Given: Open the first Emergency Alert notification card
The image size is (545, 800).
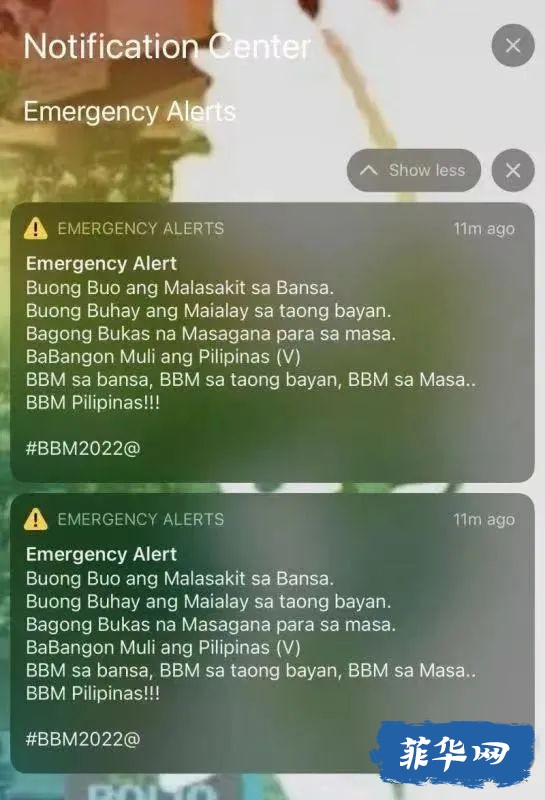Looking at the screenshot, I should click(272, 342).
